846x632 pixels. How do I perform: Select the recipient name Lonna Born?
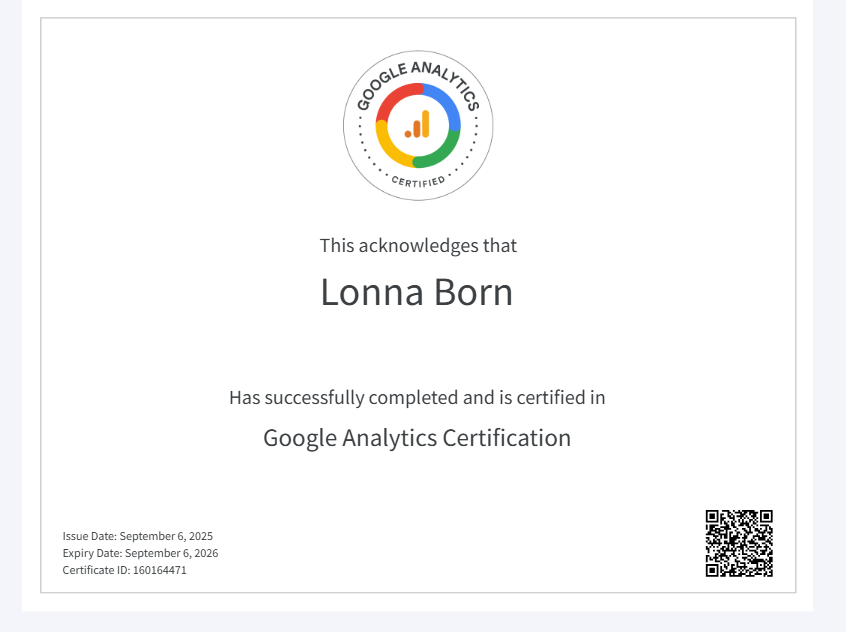click(416, 292)
